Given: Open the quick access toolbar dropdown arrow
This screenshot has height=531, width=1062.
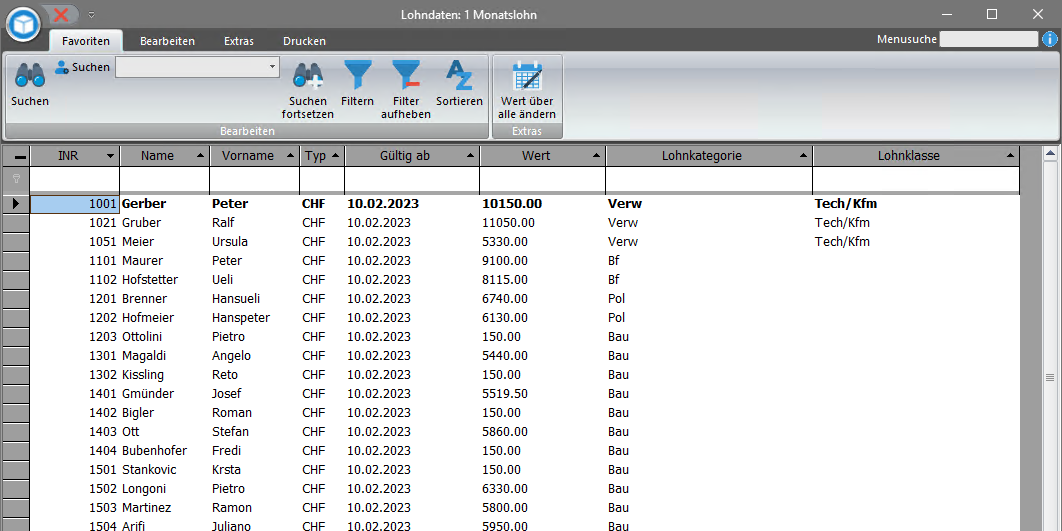Looking at the screenshot, I should click(91, 14).
